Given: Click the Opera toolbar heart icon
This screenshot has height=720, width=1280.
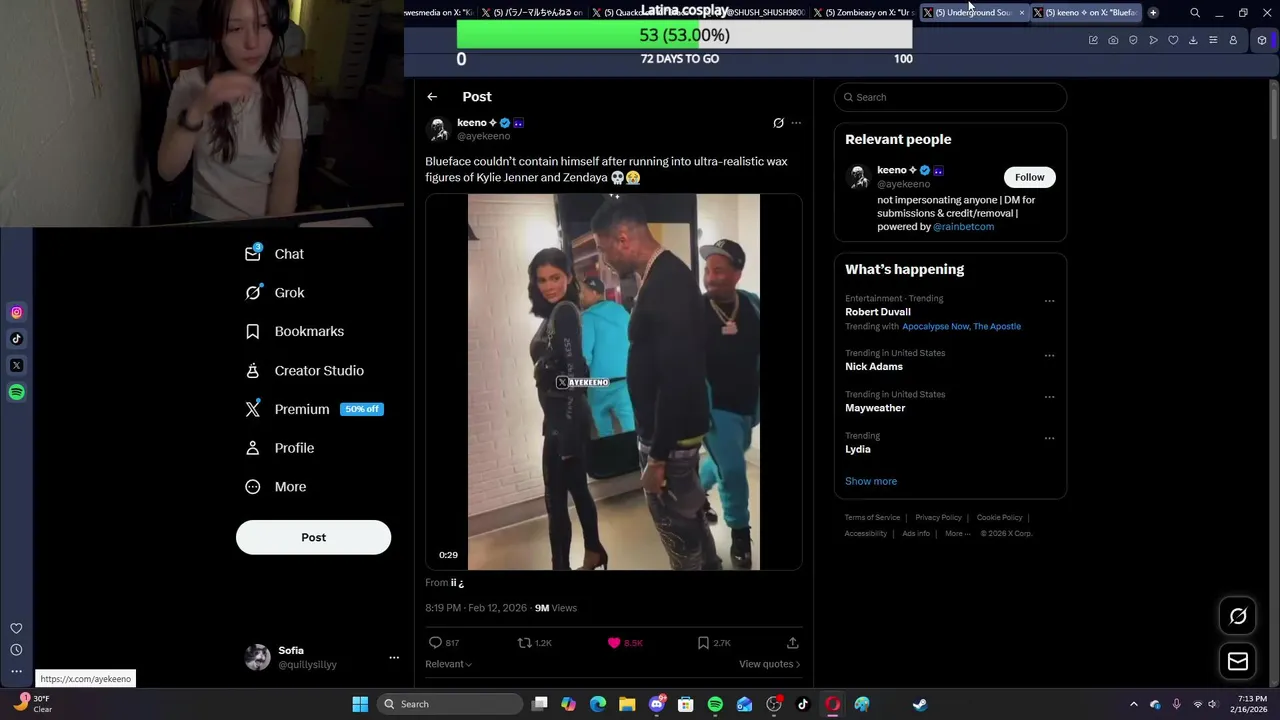Looking at the screenshot, I should (x=1173, y=40).
